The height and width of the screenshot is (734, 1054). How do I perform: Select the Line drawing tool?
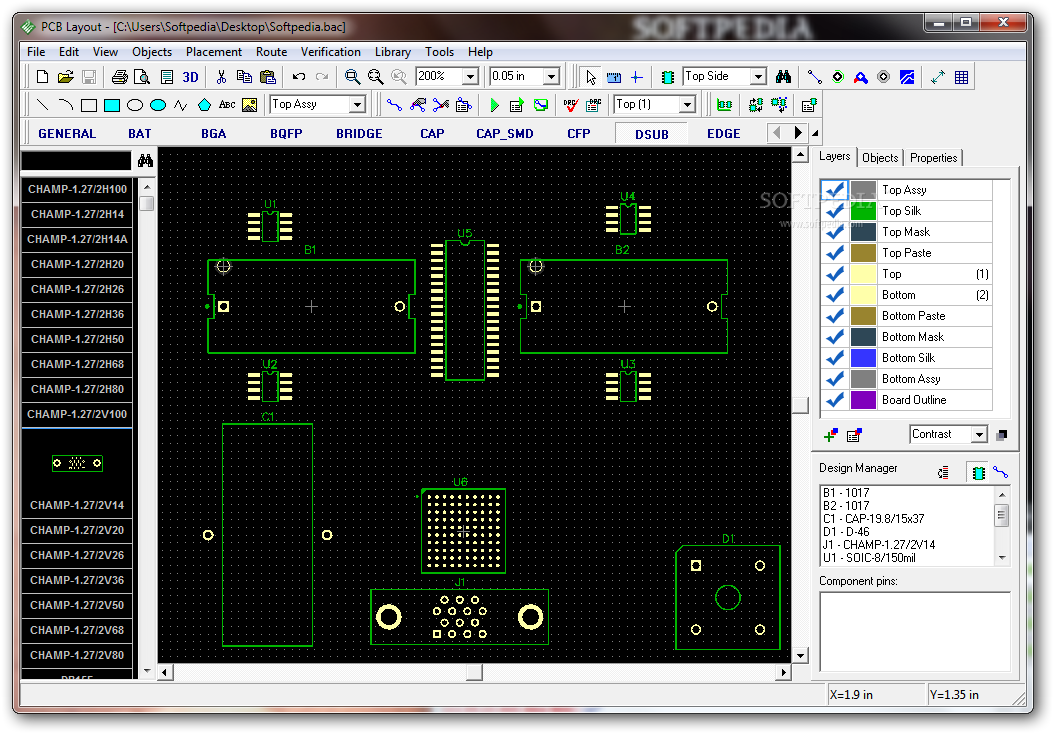pyautogui.click(x=42, y=105)
